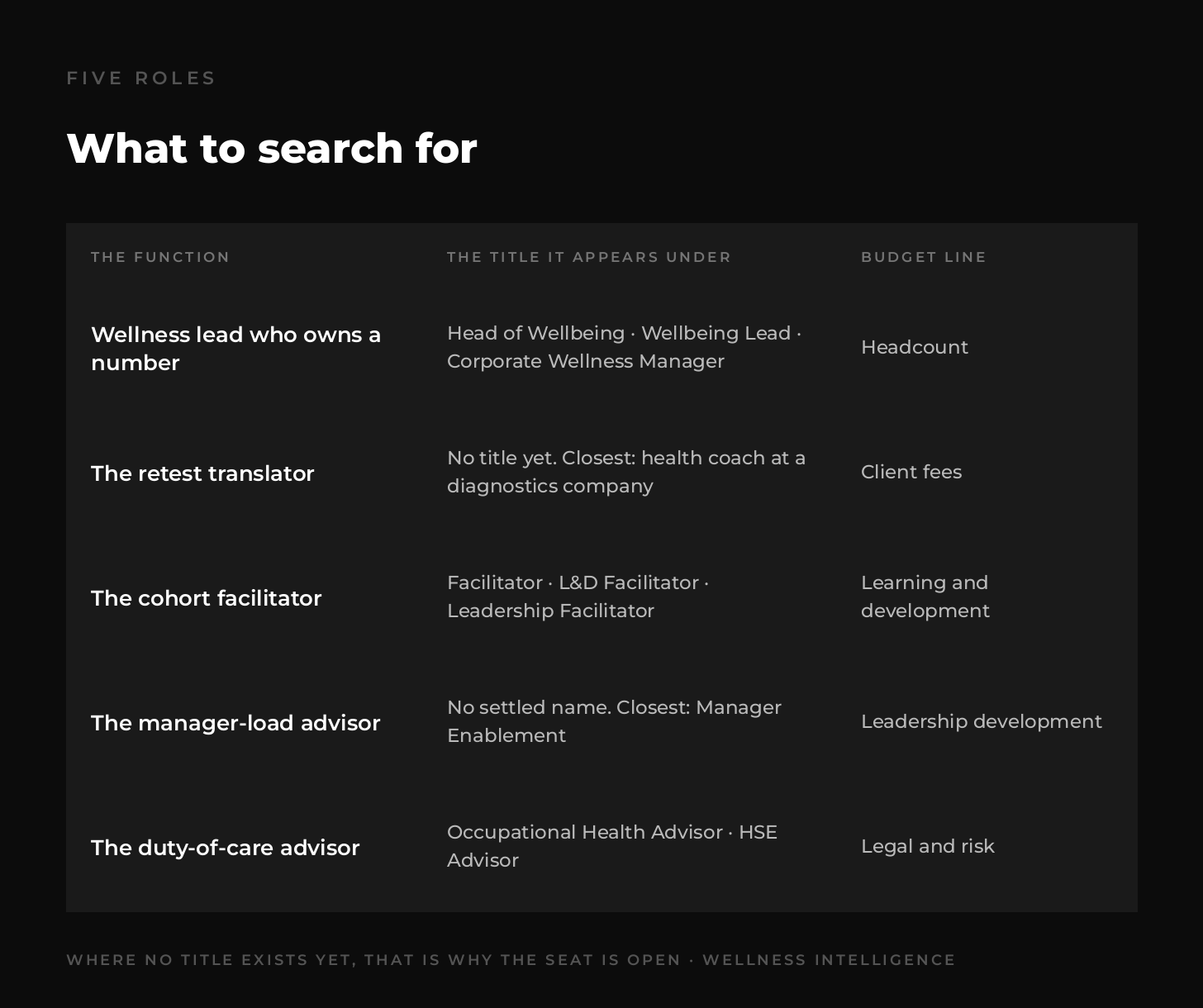
Task: Click the 'Learning and development' budget cell
Action: pyautogui.click(x=925, y=597)
